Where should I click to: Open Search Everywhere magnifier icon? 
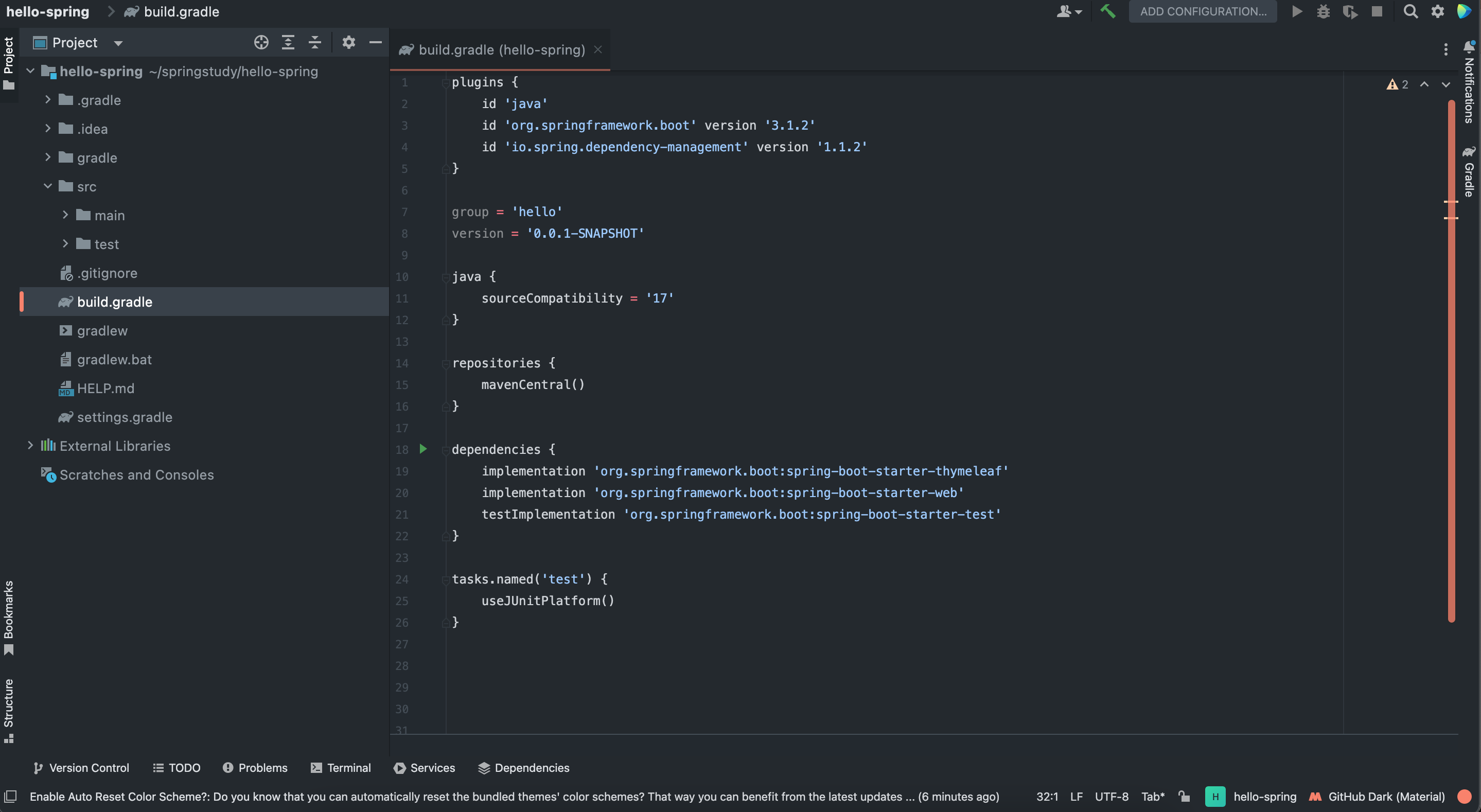coord(1411,11)
